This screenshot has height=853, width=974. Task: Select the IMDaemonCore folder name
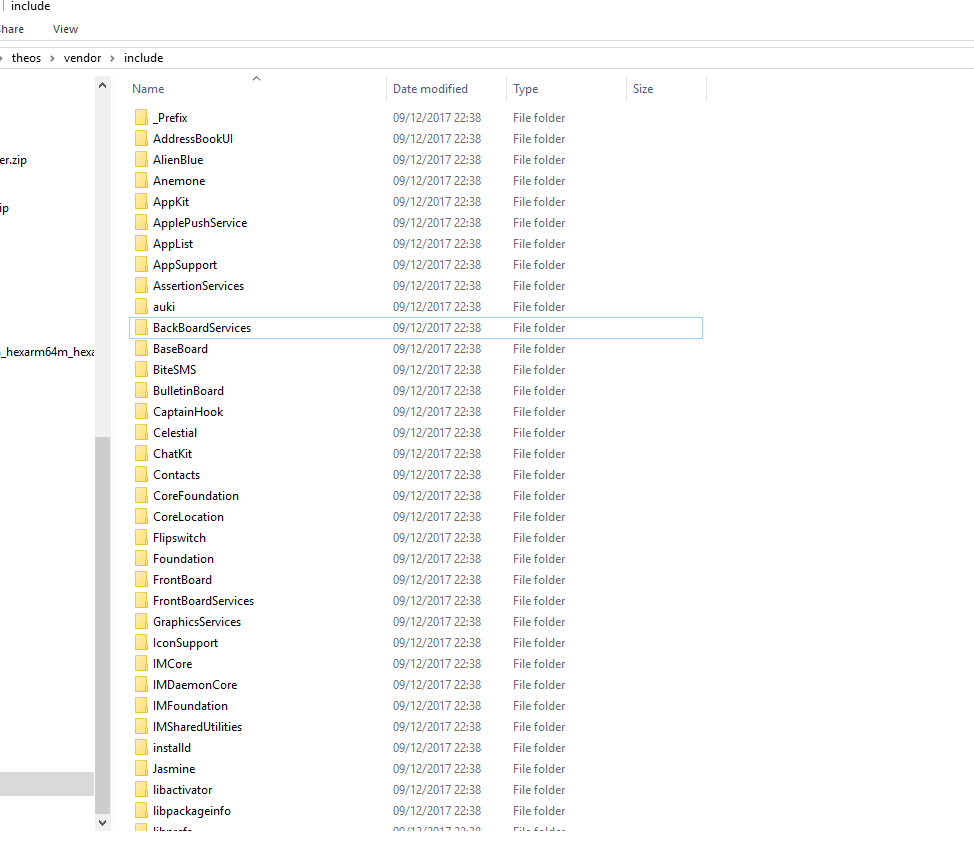coord(195,685)
